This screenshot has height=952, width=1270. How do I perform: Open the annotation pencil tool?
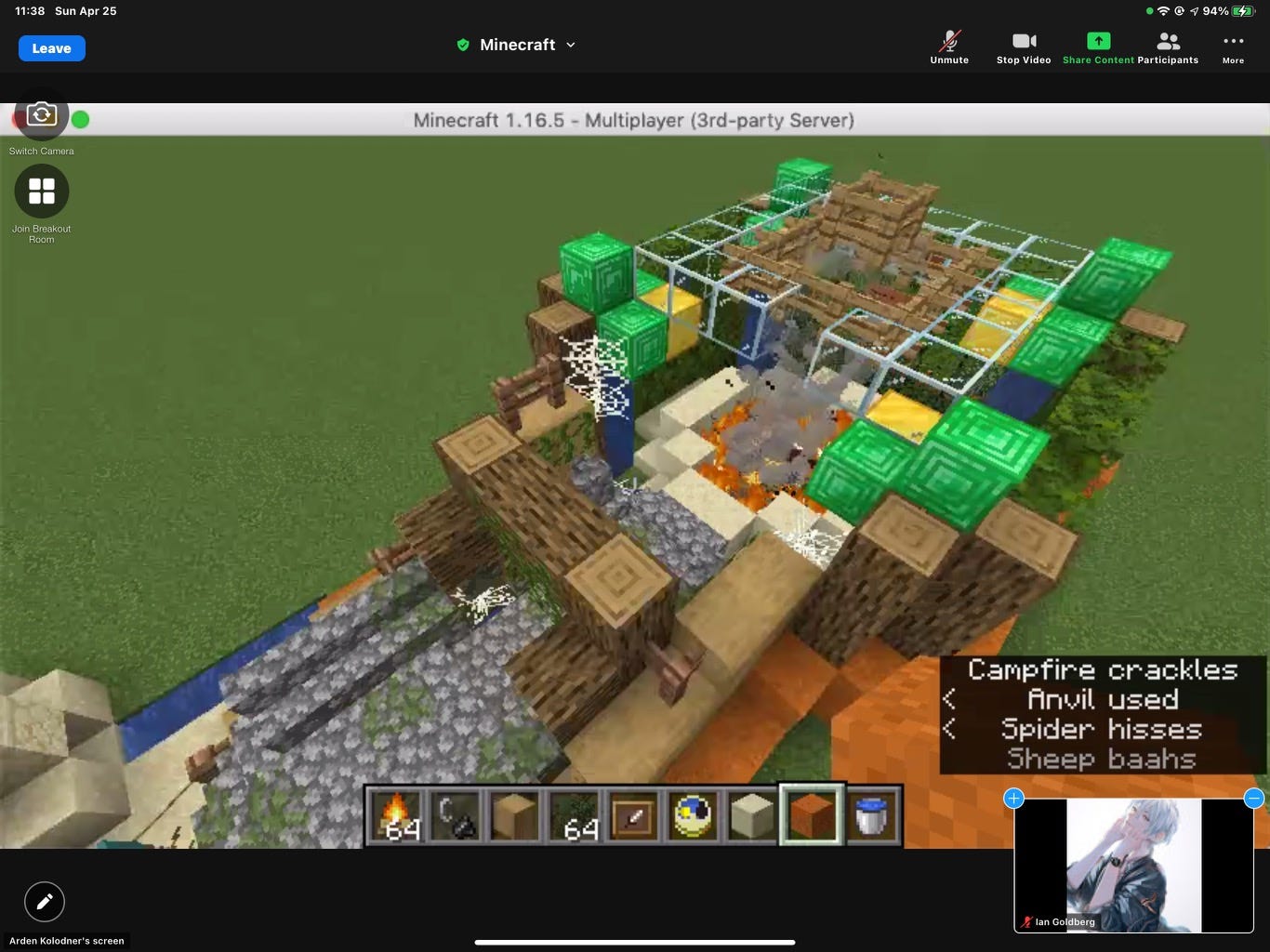pyautogui.click(x=44, y=901)
